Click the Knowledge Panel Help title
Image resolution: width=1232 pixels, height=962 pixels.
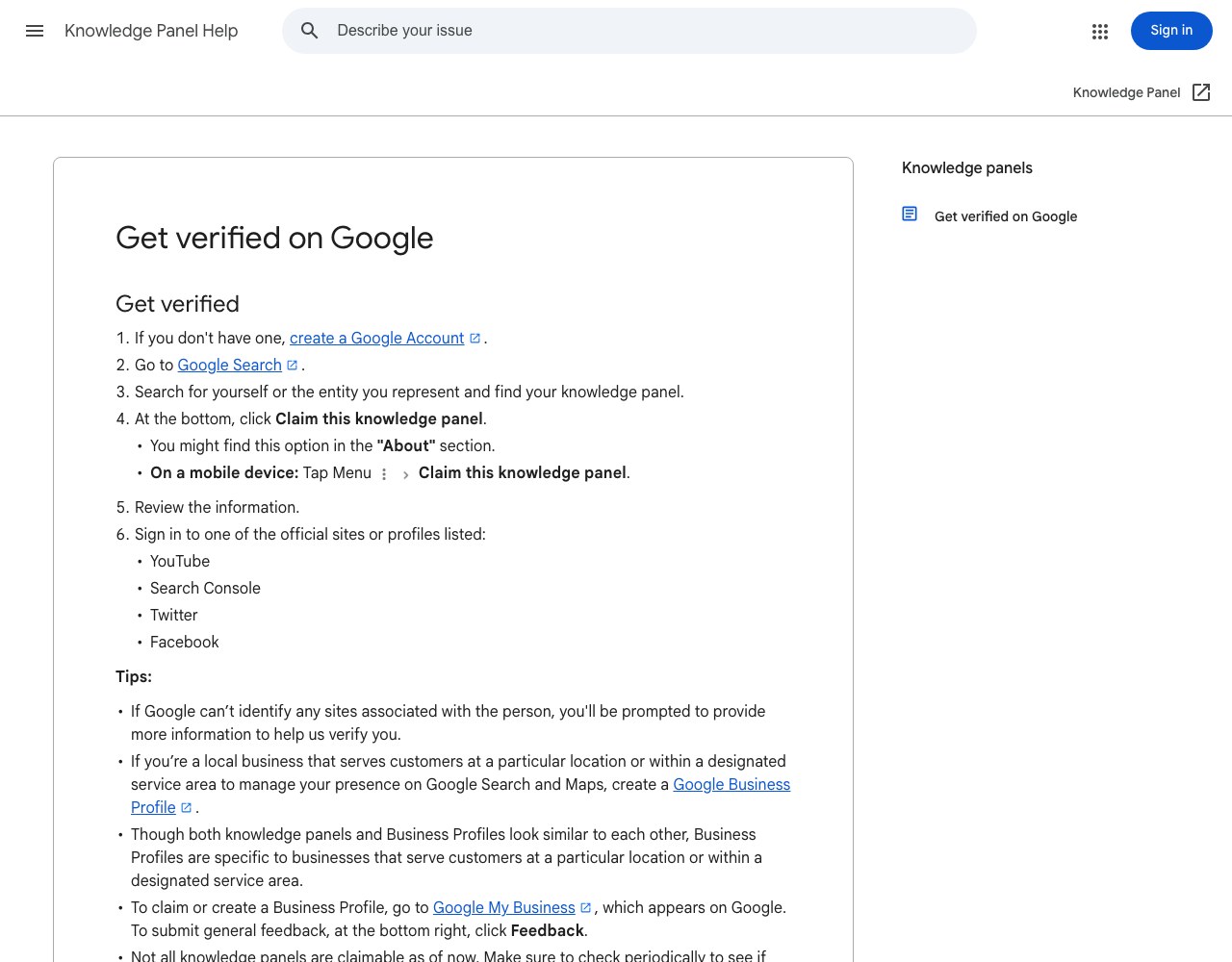point(151,31)
